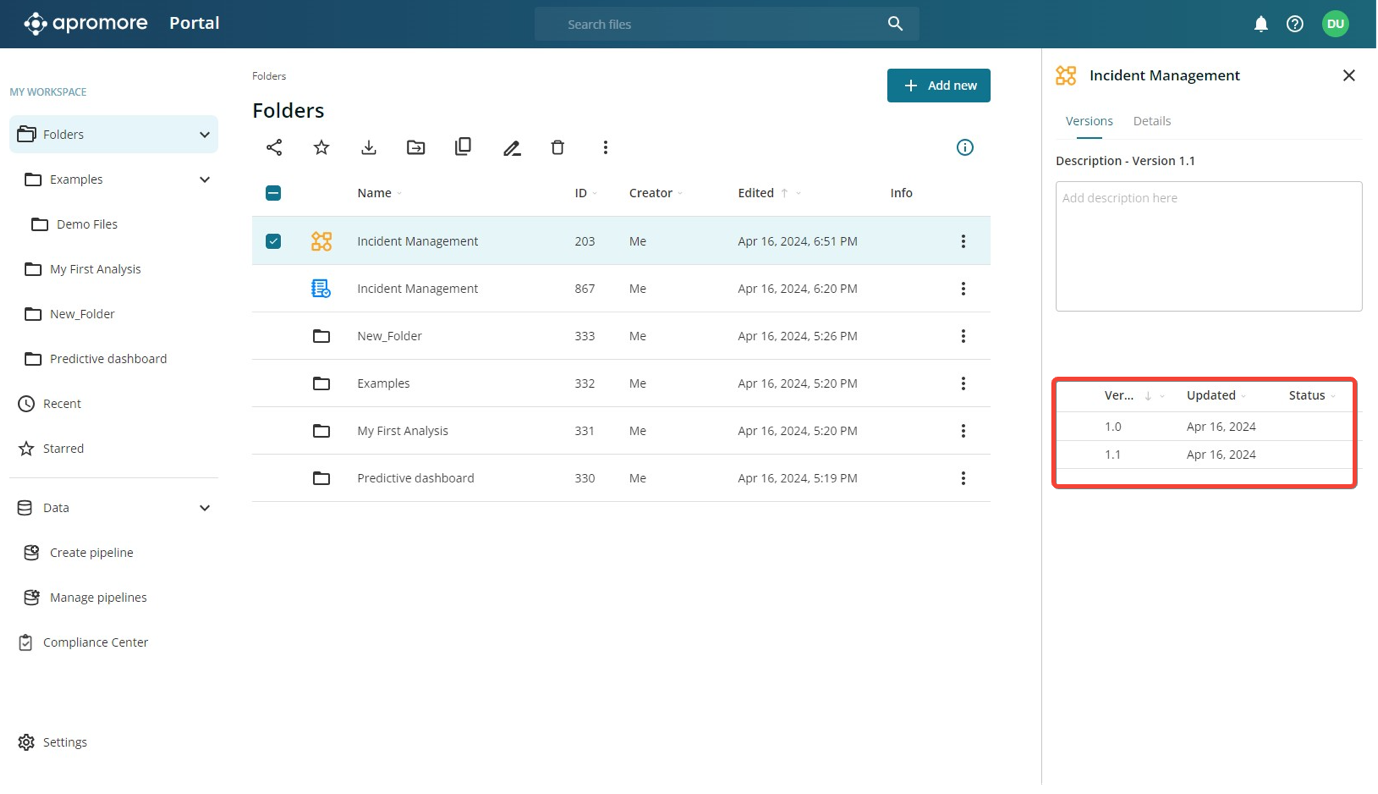Star the selected file using the toolbar
Viewport: 1378px width, 794px height.
coord(321,147)
